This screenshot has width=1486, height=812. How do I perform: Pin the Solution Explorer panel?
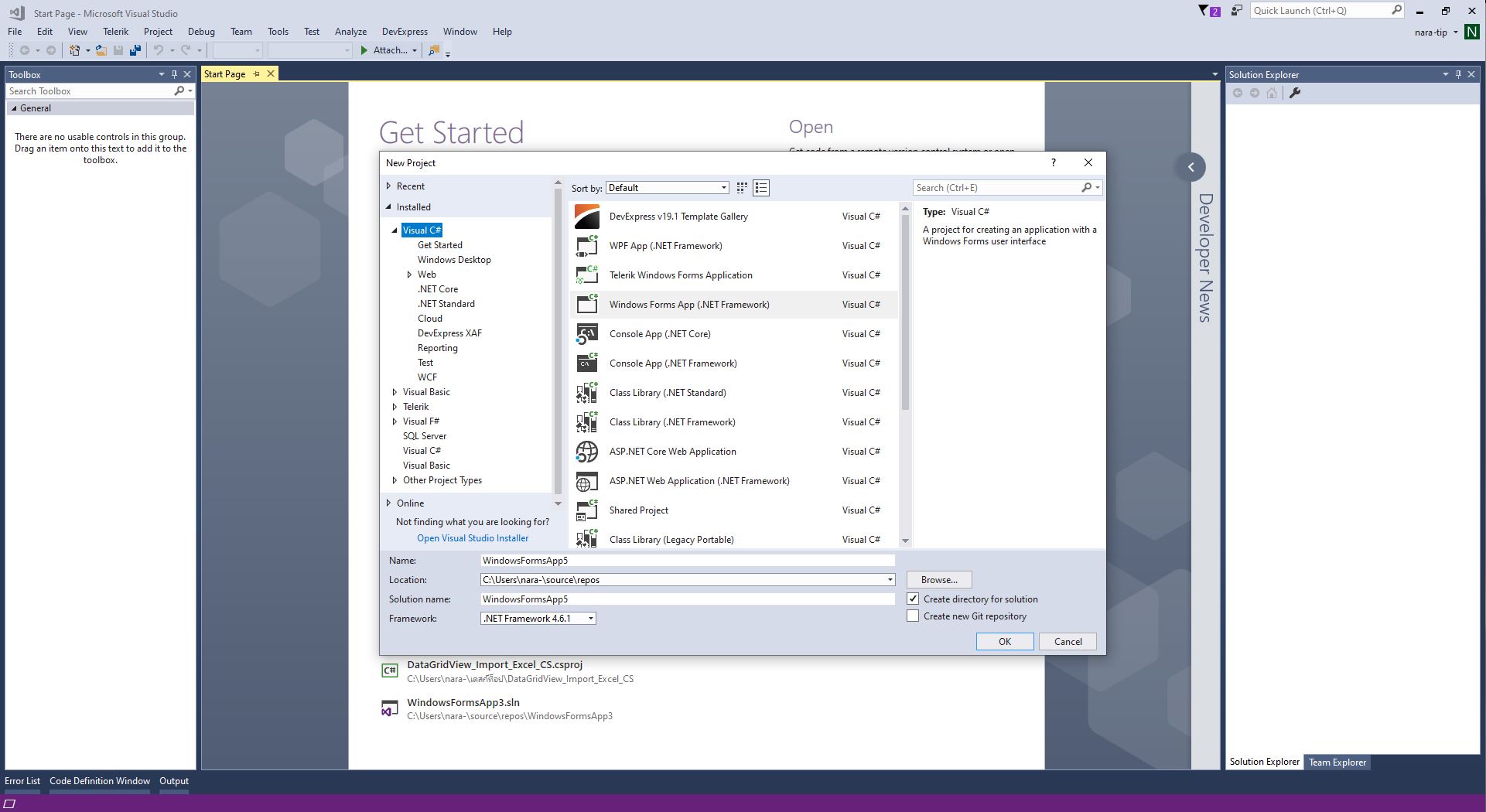tap(1458, 74)
